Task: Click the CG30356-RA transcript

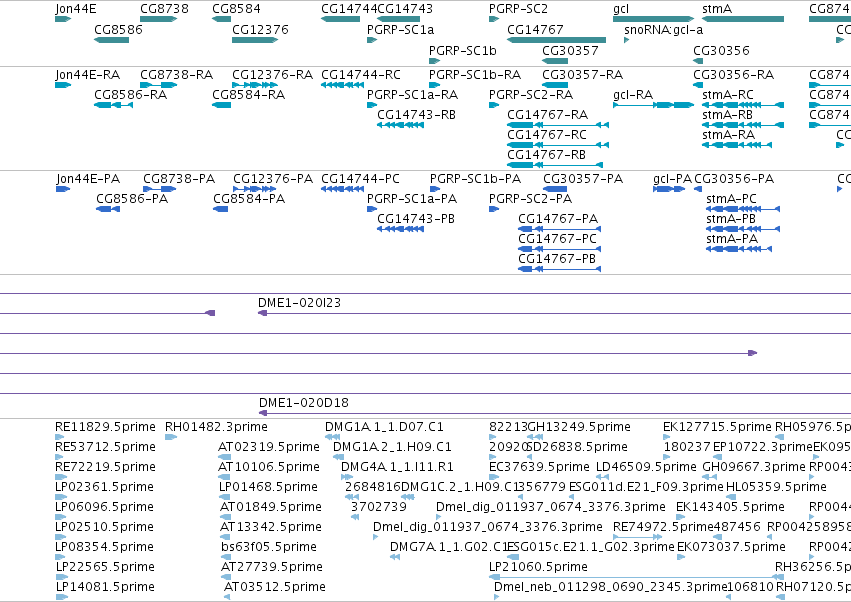Action: coord(698,85)
